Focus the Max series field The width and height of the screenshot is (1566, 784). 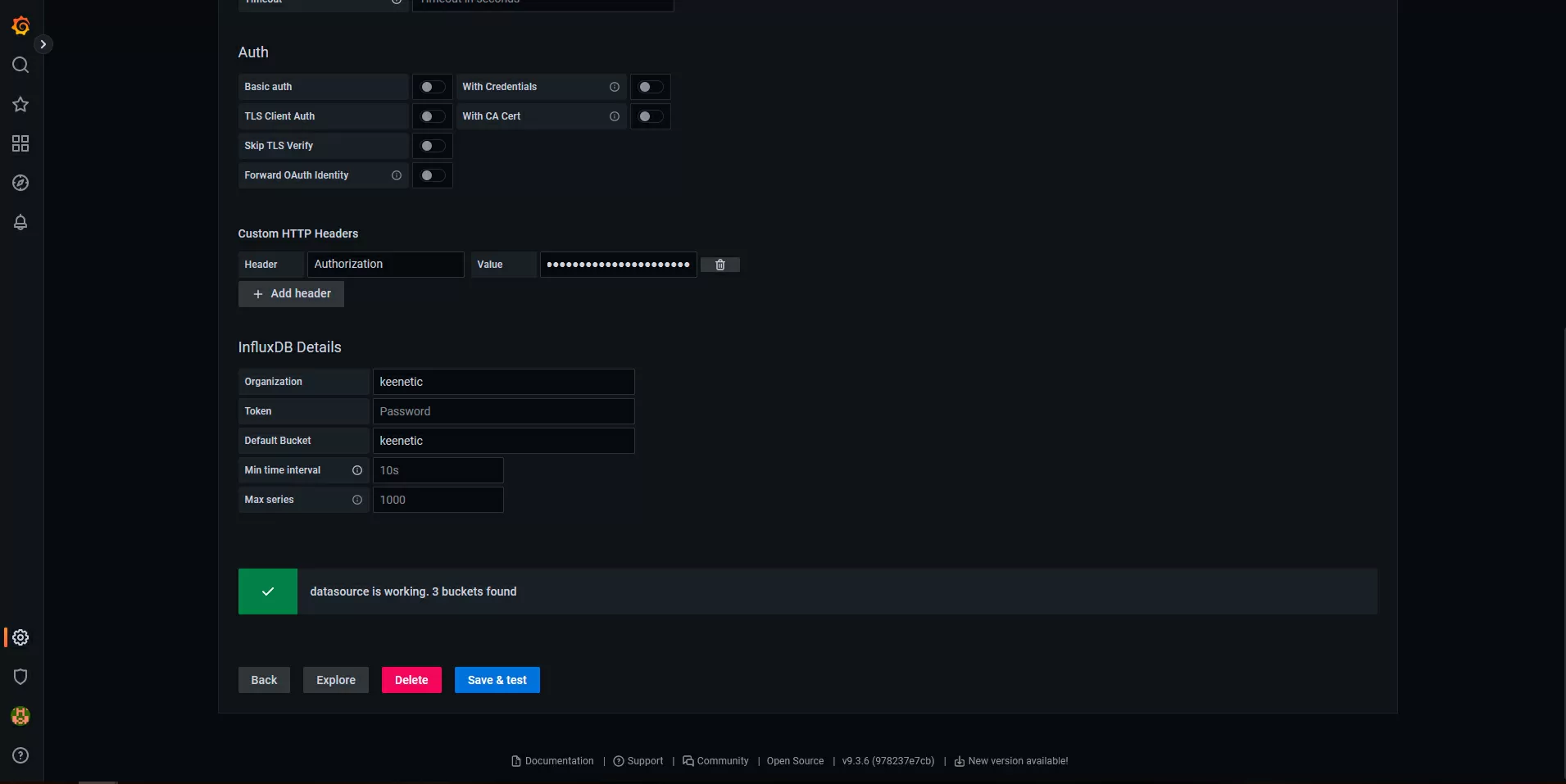pos(438,500)
